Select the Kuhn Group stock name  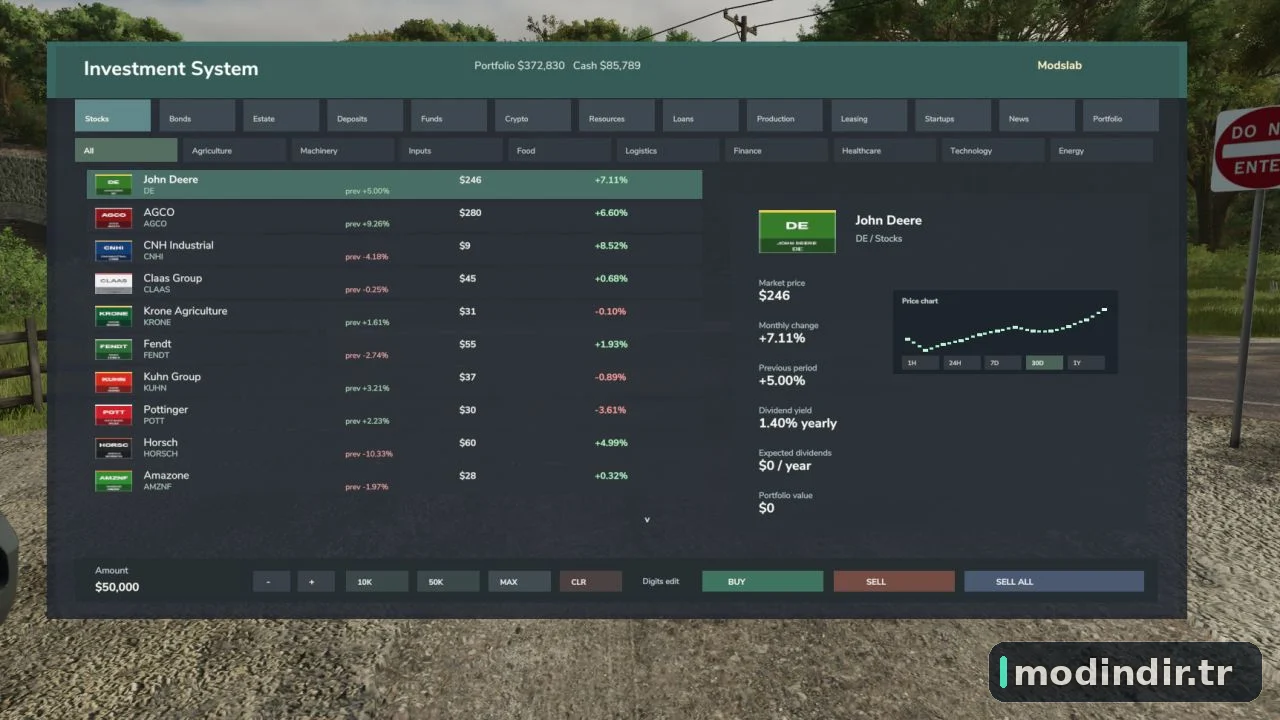[172, 377]
